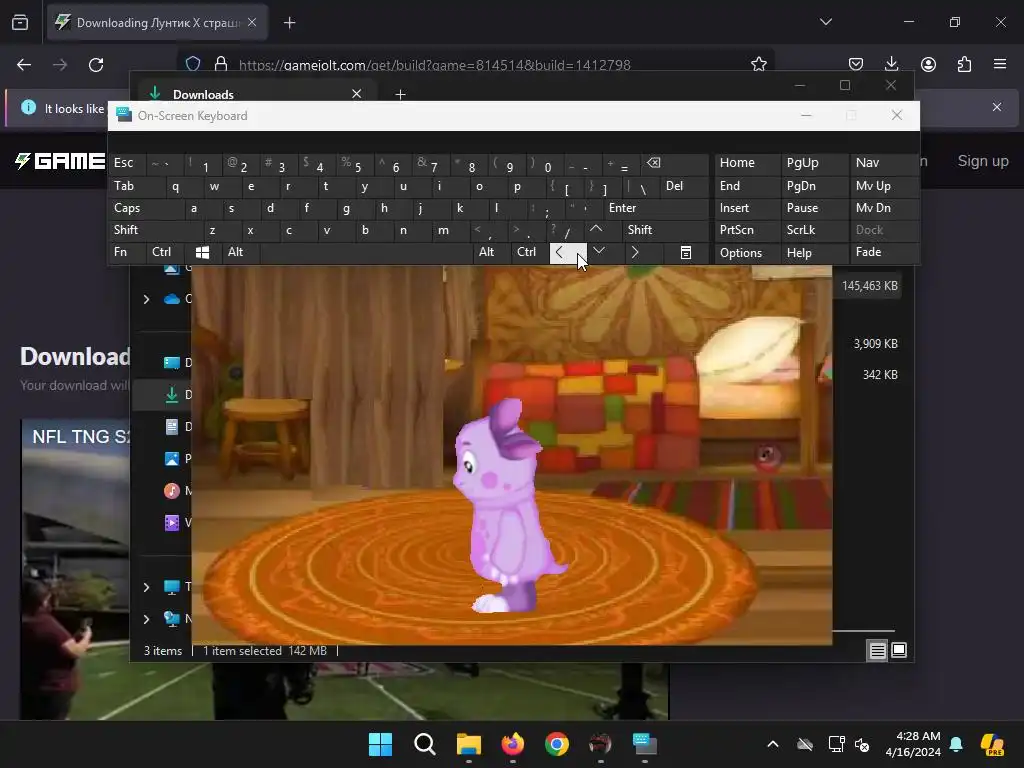Toggle right Shift key on On-Screen Keyboard
Viewport: 1024px width, 768px height.
click(x=665, y=230)
